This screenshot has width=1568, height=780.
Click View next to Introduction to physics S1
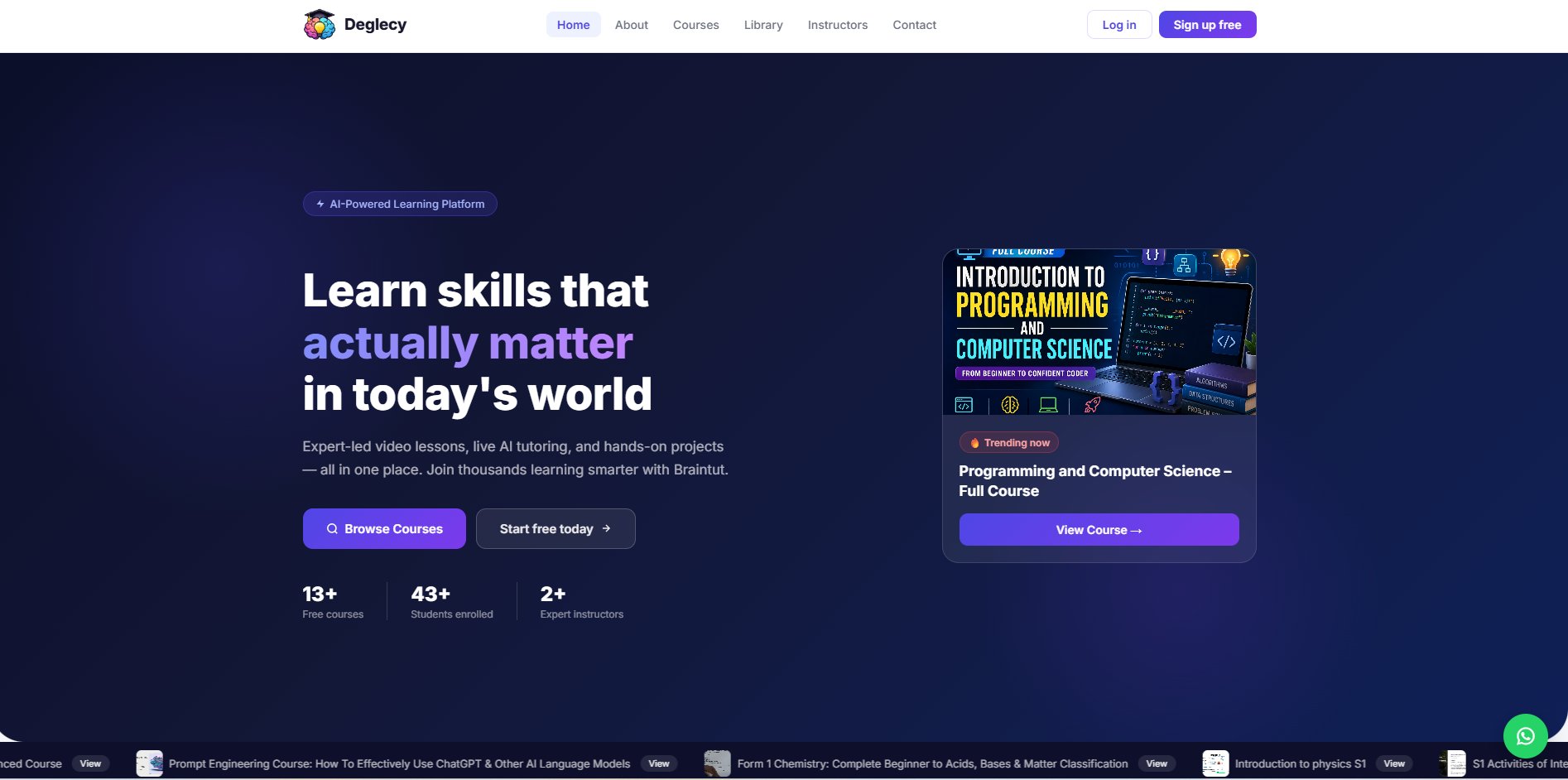click(1394, 763)
